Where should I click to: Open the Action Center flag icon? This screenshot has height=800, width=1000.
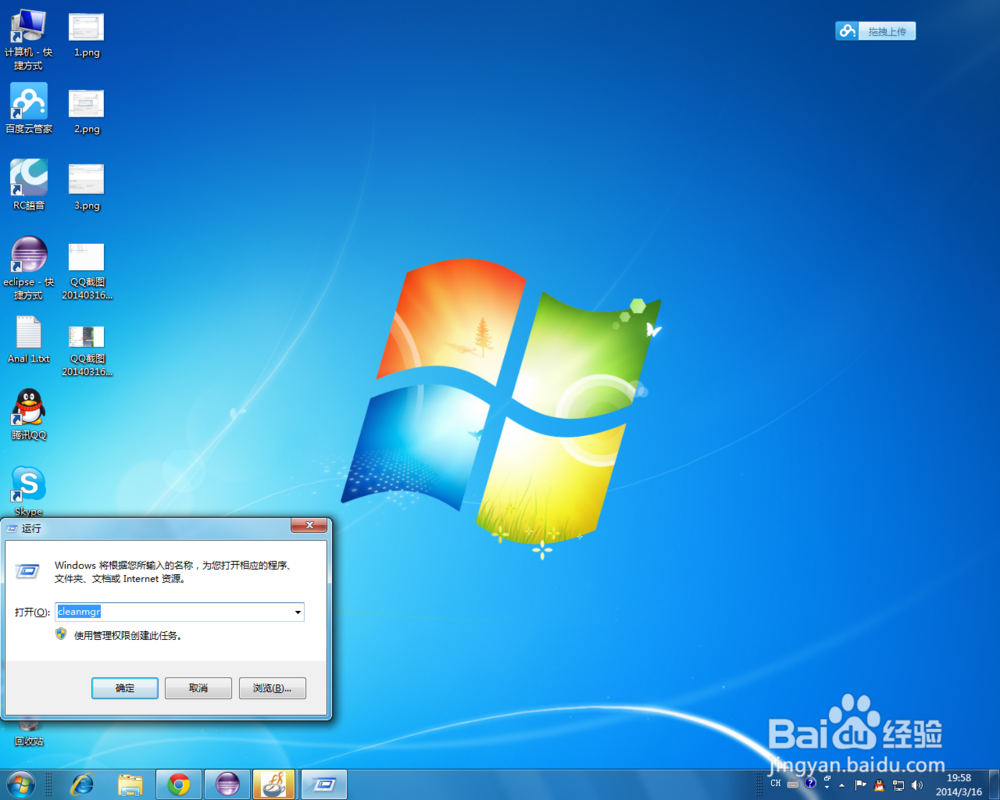click(x=860, y=784)
